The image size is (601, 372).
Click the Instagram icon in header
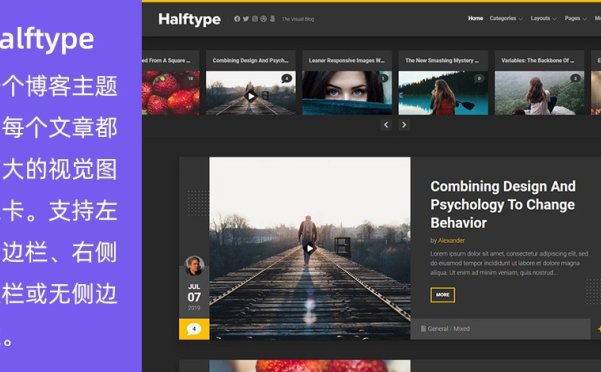click(255, 19)
